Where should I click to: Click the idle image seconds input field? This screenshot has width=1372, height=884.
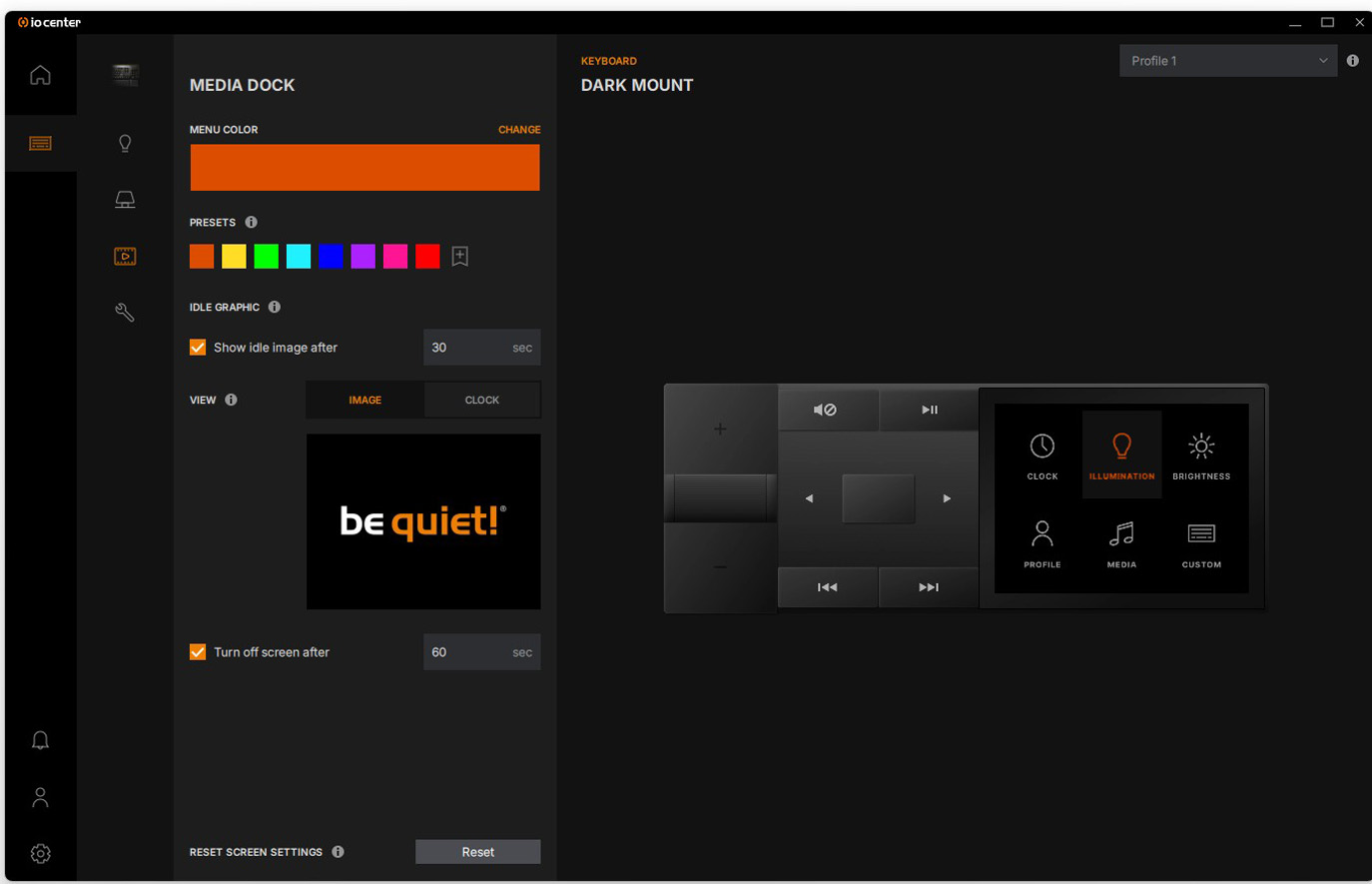click(x=465, y=348)
